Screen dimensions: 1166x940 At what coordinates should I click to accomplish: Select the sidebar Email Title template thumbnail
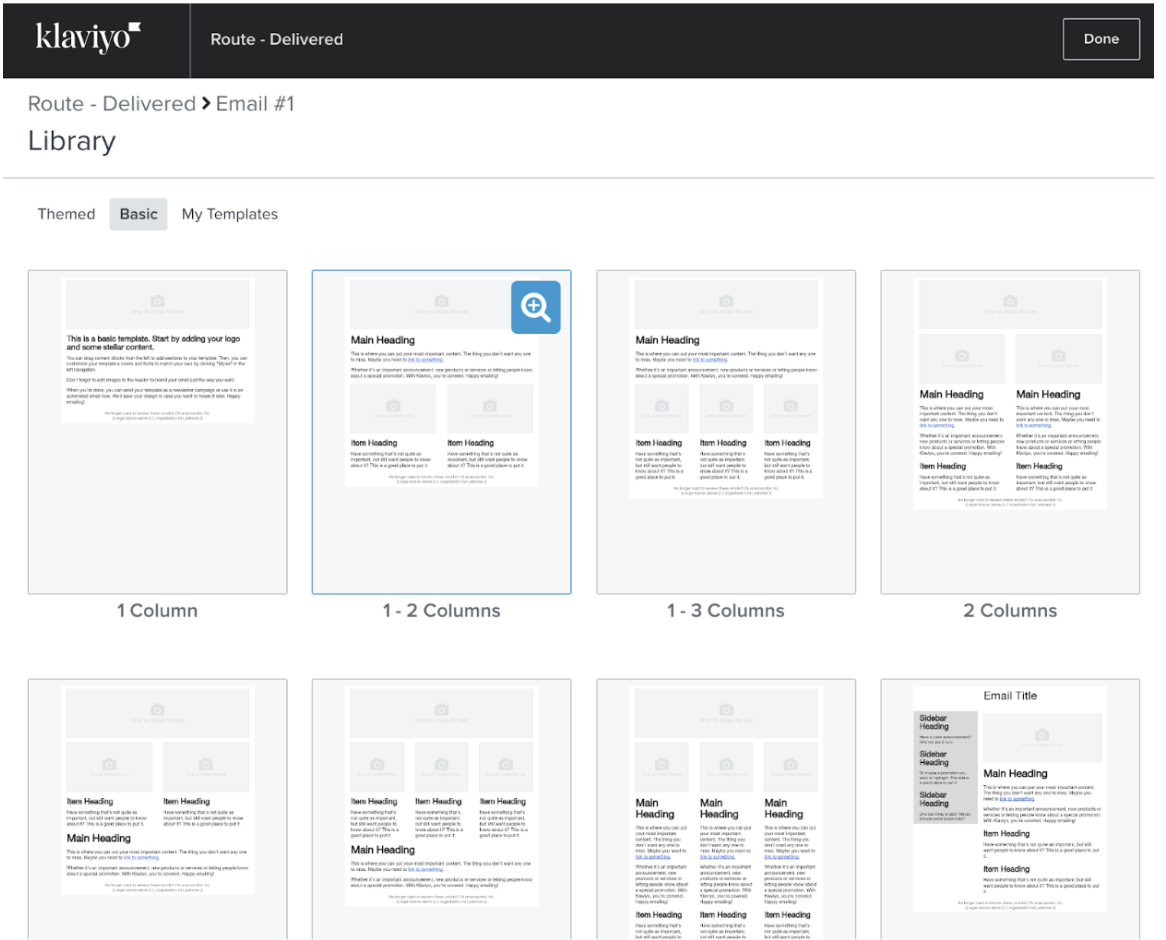point(1010,809)
